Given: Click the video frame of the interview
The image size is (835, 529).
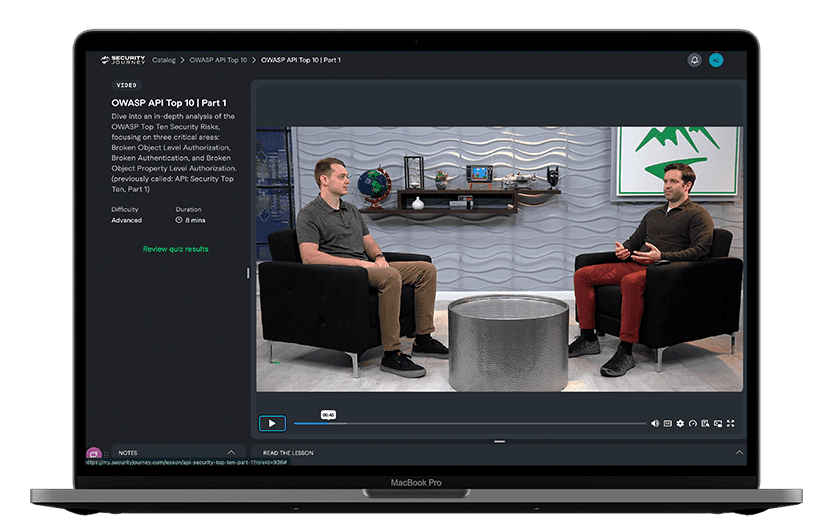Looking at the screenshot, I should tap(500, 259).
